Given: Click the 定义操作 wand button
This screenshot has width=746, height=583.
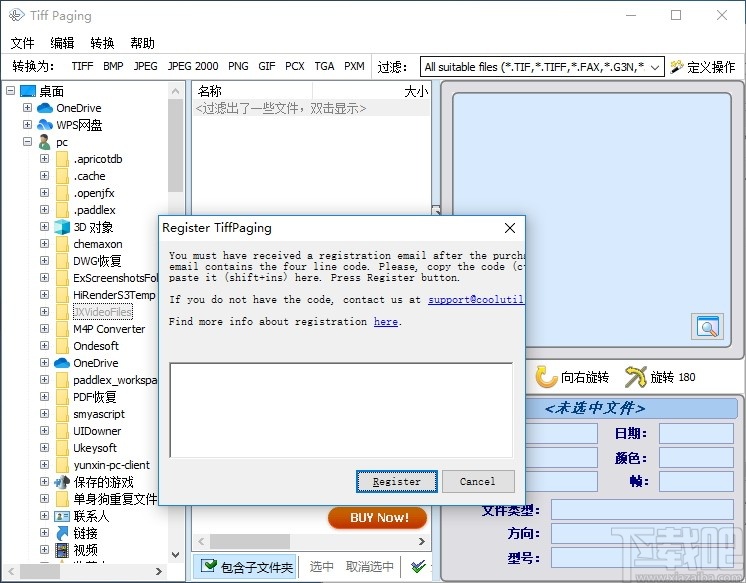Looking at the screenshot, I should pos(703,67).
